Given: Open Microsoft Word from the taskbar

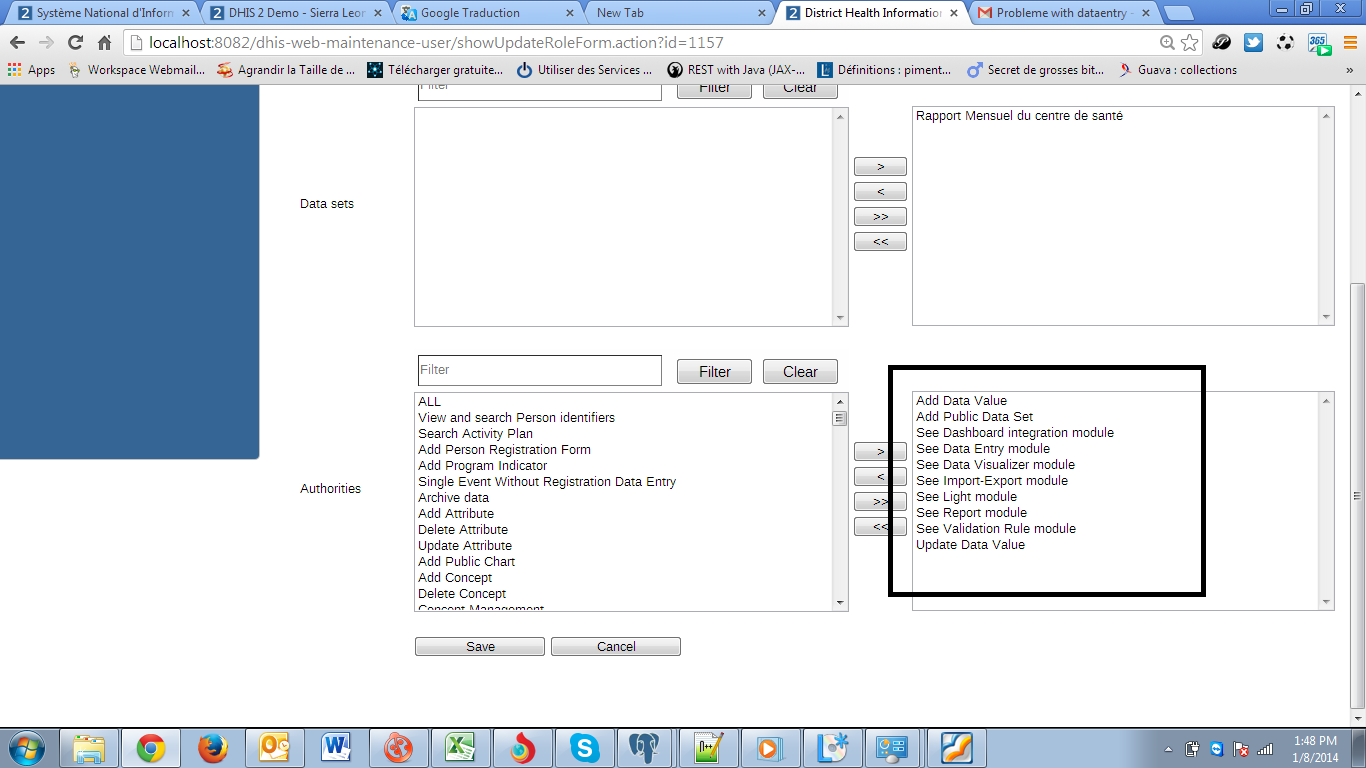Looking at the screenshot, I should pos(336,748).
